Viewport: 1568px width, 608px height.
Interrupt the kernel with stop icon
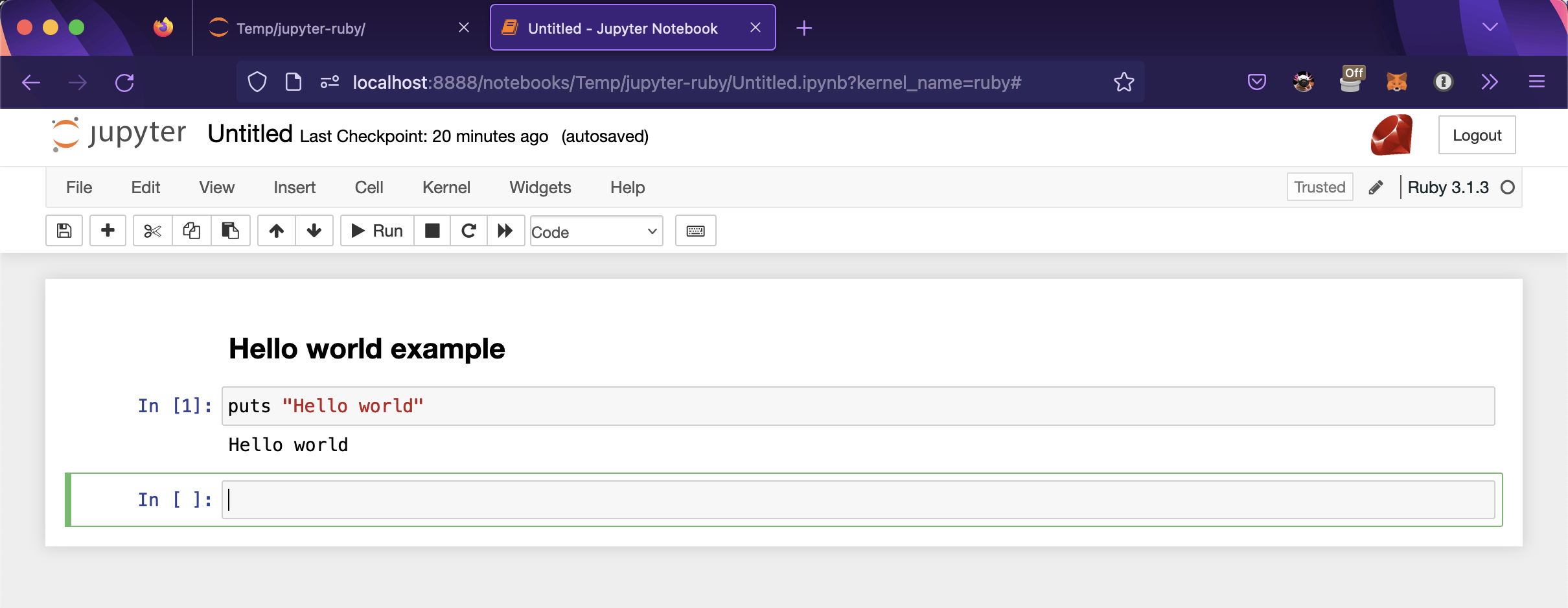point(432,231)
